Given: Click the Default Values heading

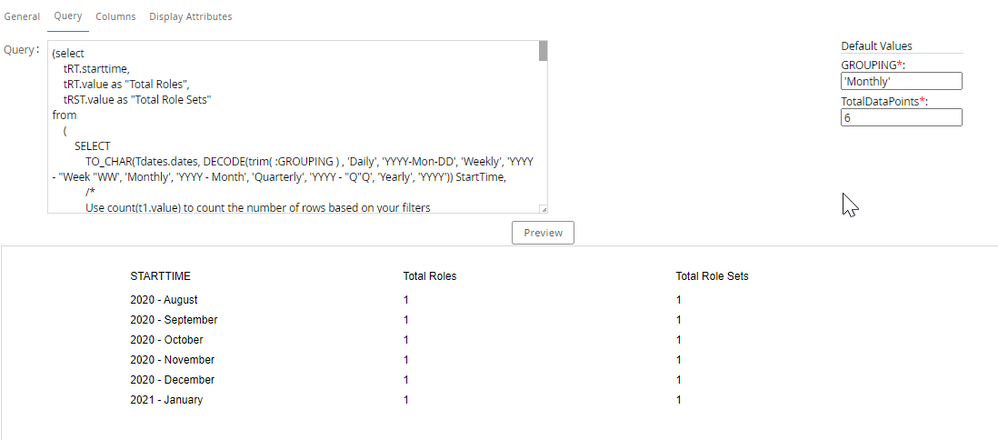Looking at the screenshot, I should pos(876,46).
